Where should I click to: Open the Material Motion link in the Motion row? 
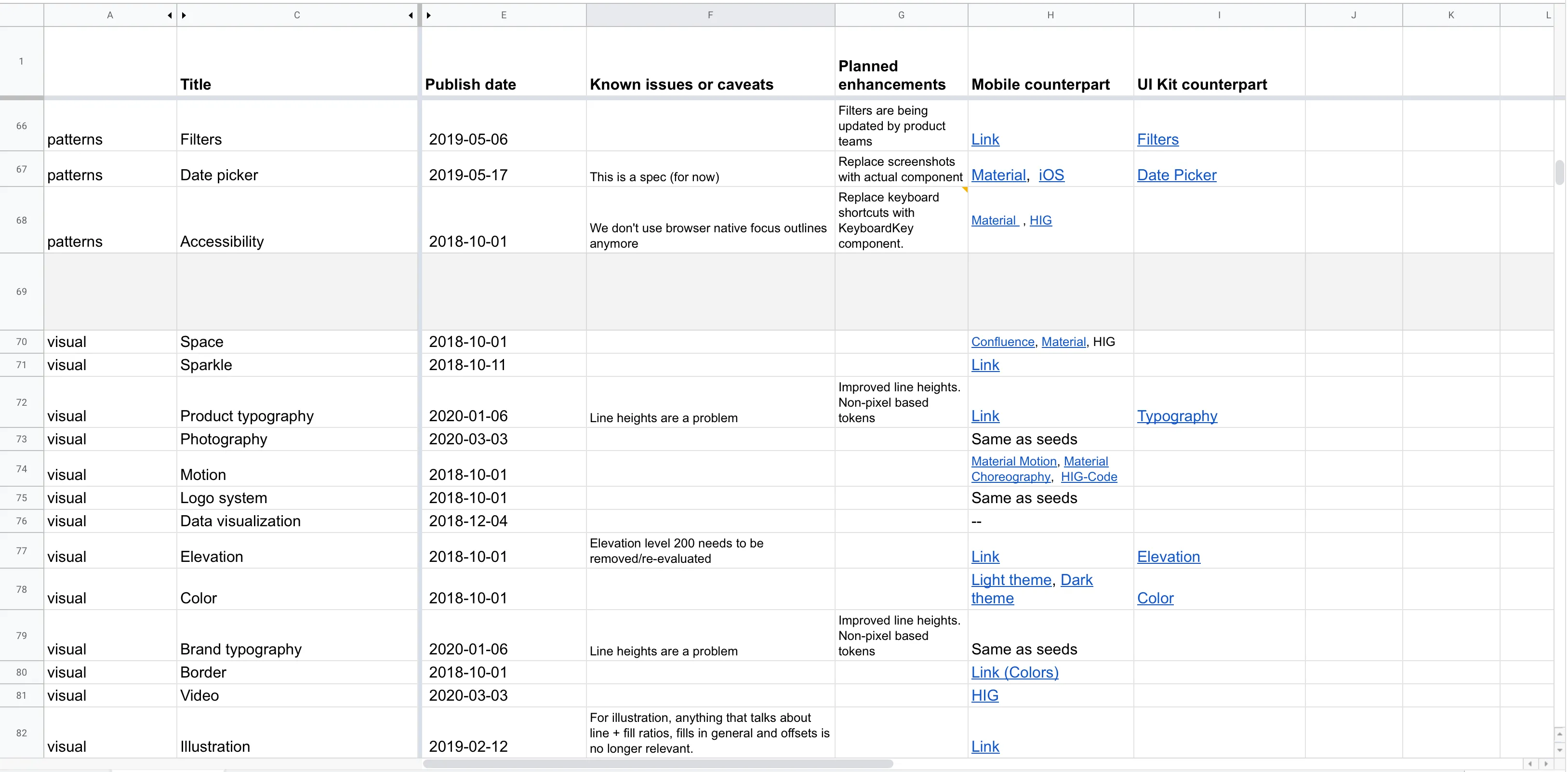(1013, 461)
